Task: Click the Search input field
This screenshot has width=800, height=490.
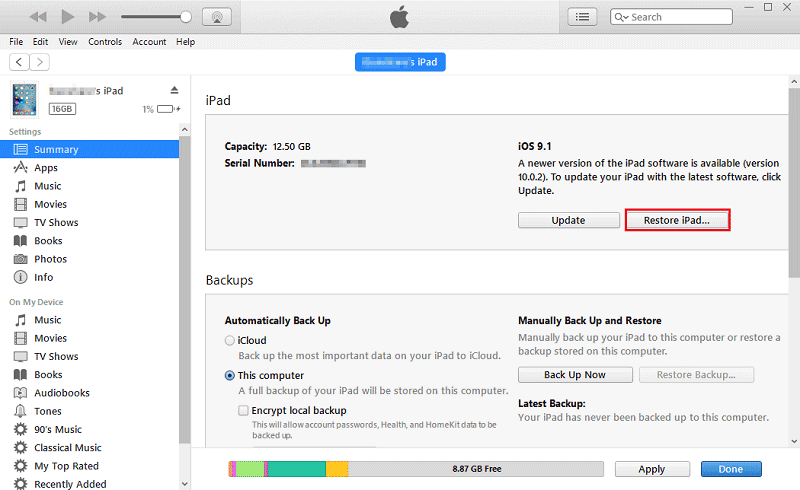Action: (x=671, y=17)
